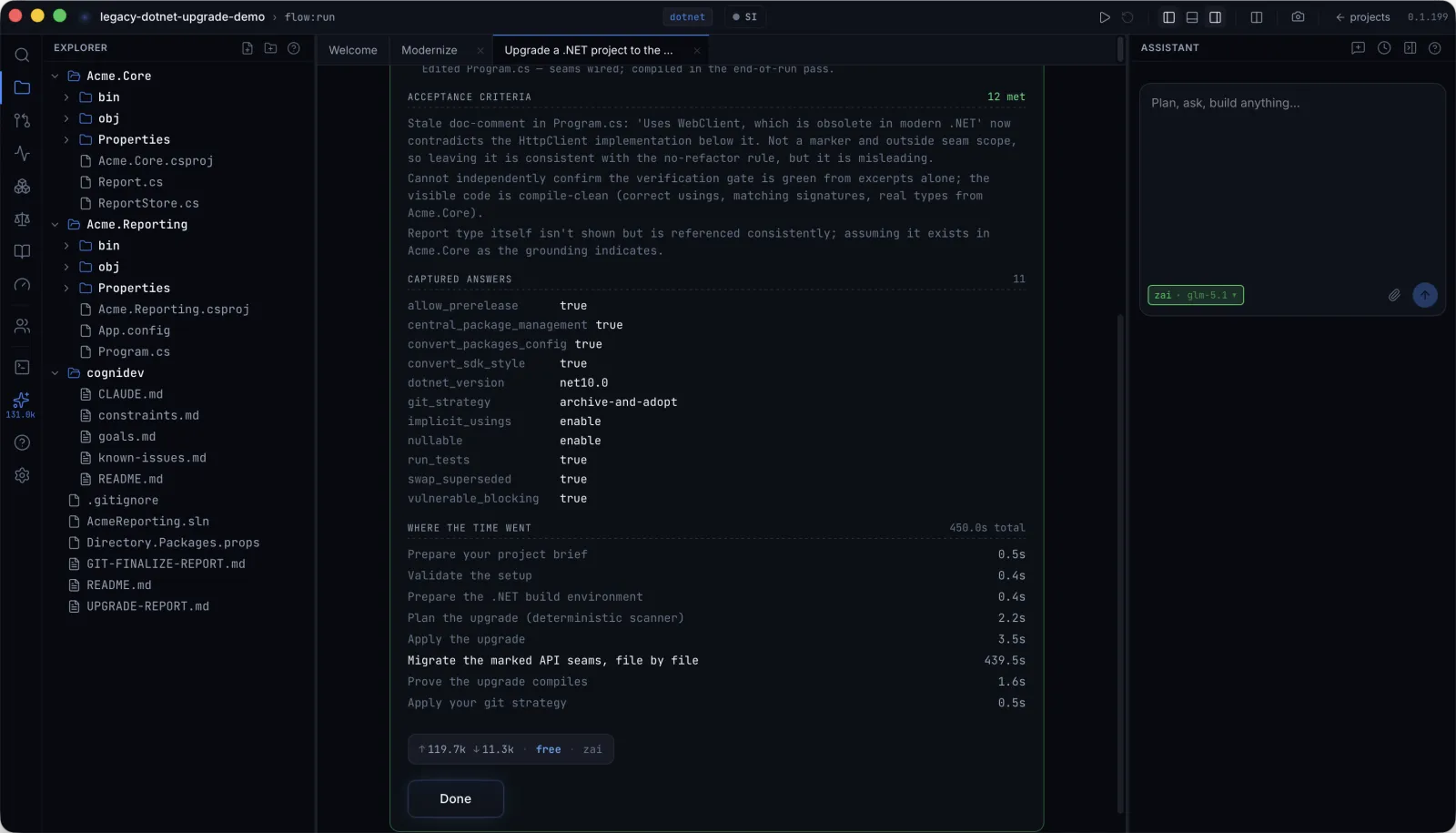Select the Upgrade a .NET project tab

589,50
